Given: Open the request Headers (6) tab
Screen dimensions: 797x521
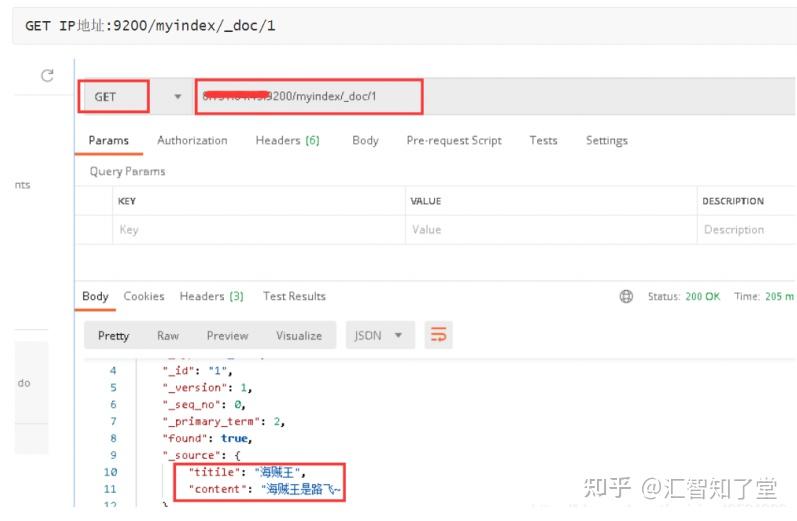Looking at the screenshot, I should [x=287, y=140].
